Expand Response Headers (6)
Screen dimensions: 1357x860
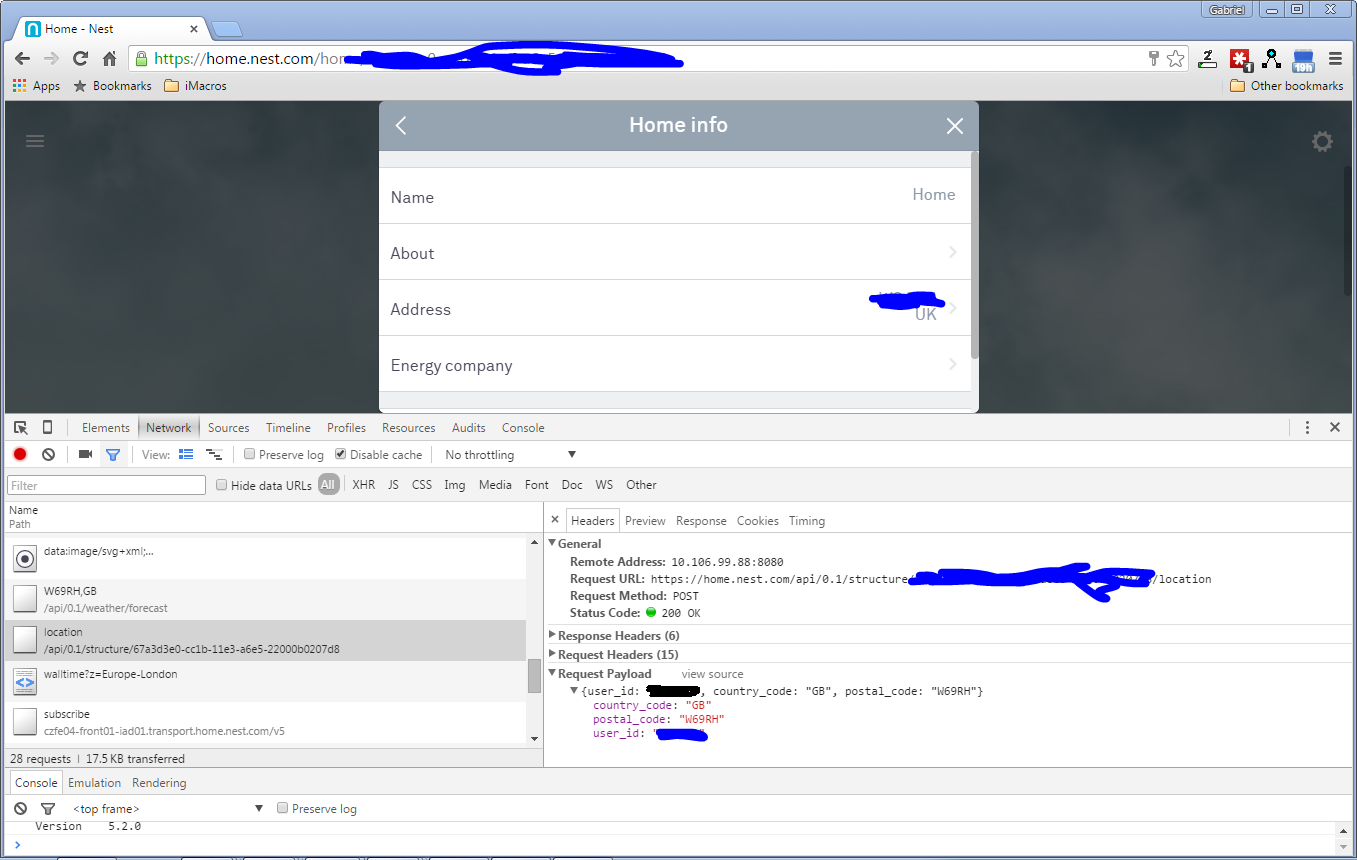(552, 635)
